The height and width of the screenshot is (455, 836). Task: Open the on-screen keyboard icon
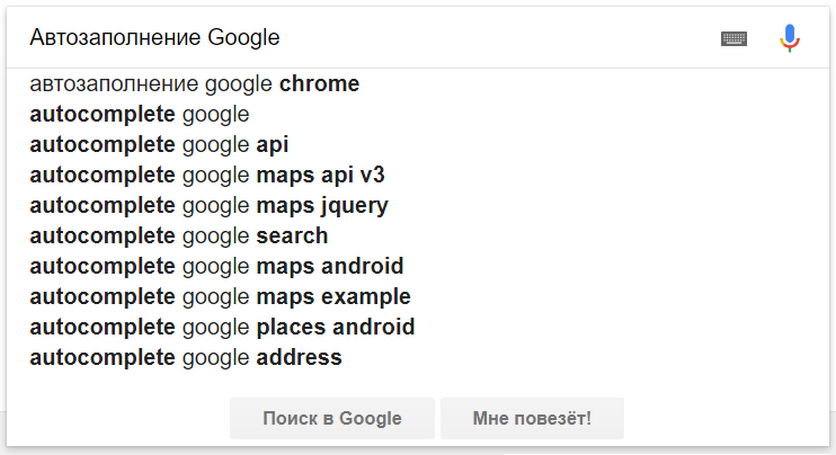pos(734,39)
